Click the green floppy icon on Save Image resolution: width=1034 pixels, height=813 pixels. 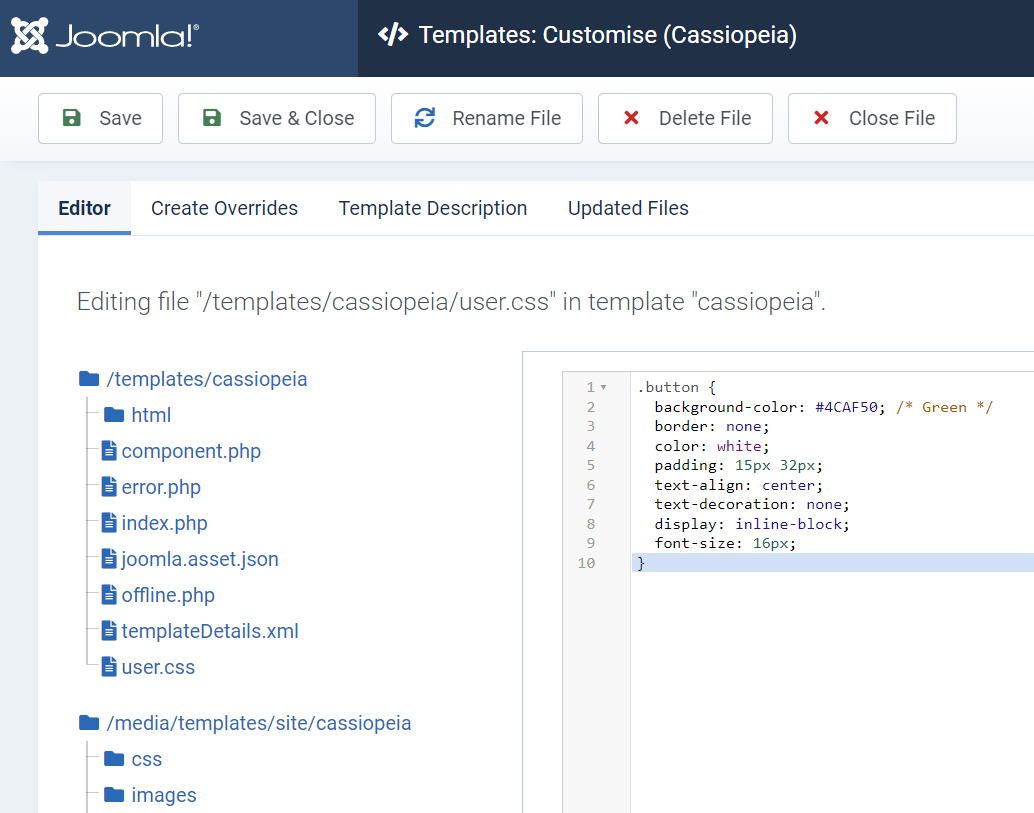click(71, 118)
